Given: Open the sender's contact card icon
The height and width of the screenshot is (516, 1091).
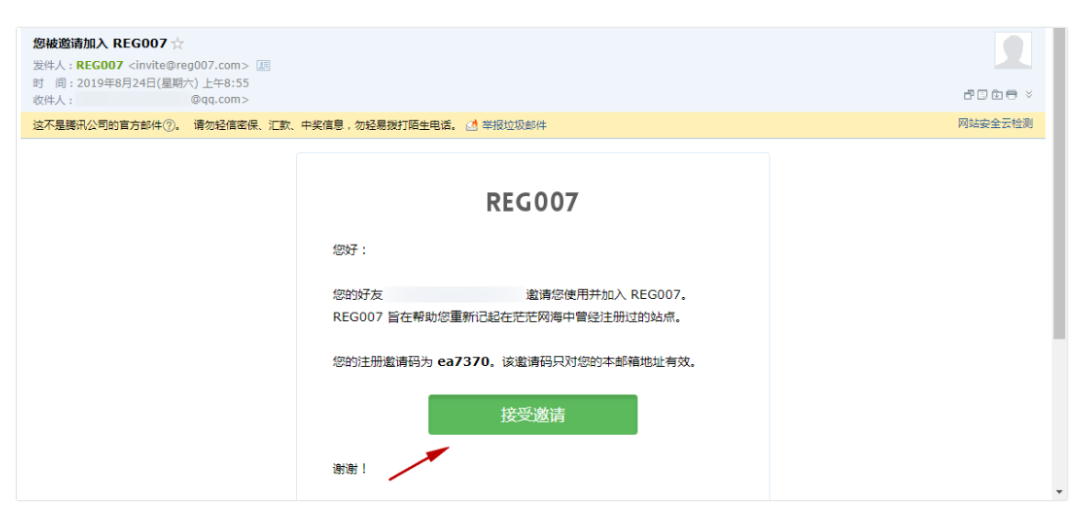Looking at the screenshot, I should pos(264,66).
